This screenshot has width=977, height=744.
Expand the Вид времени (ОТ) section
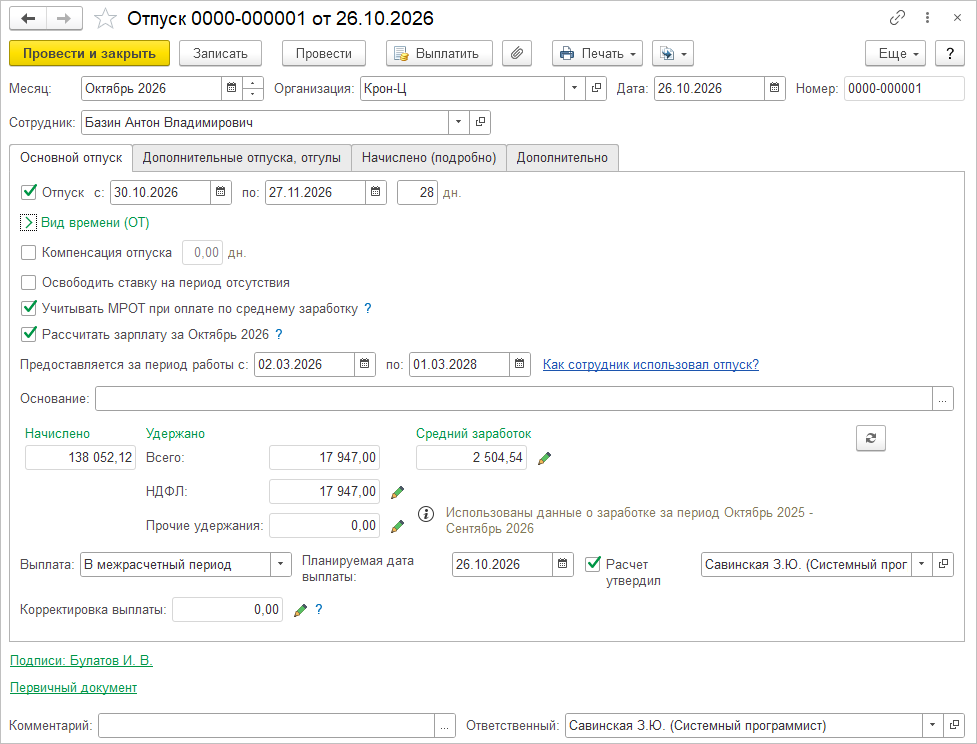pyautogui.click(x=28, y=222)
